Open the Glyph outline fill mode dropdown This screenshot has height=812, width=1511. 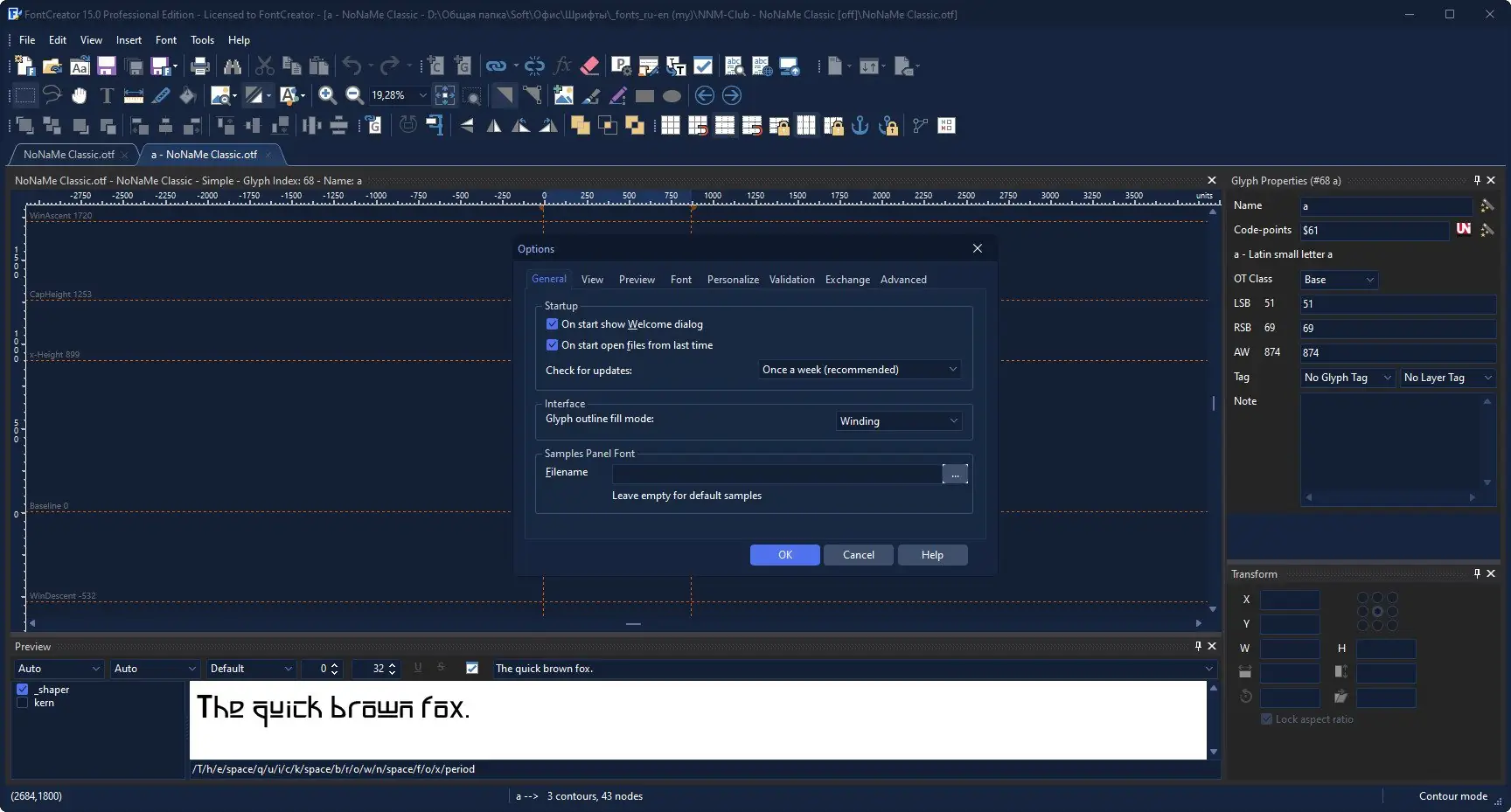tap(899, 421)
